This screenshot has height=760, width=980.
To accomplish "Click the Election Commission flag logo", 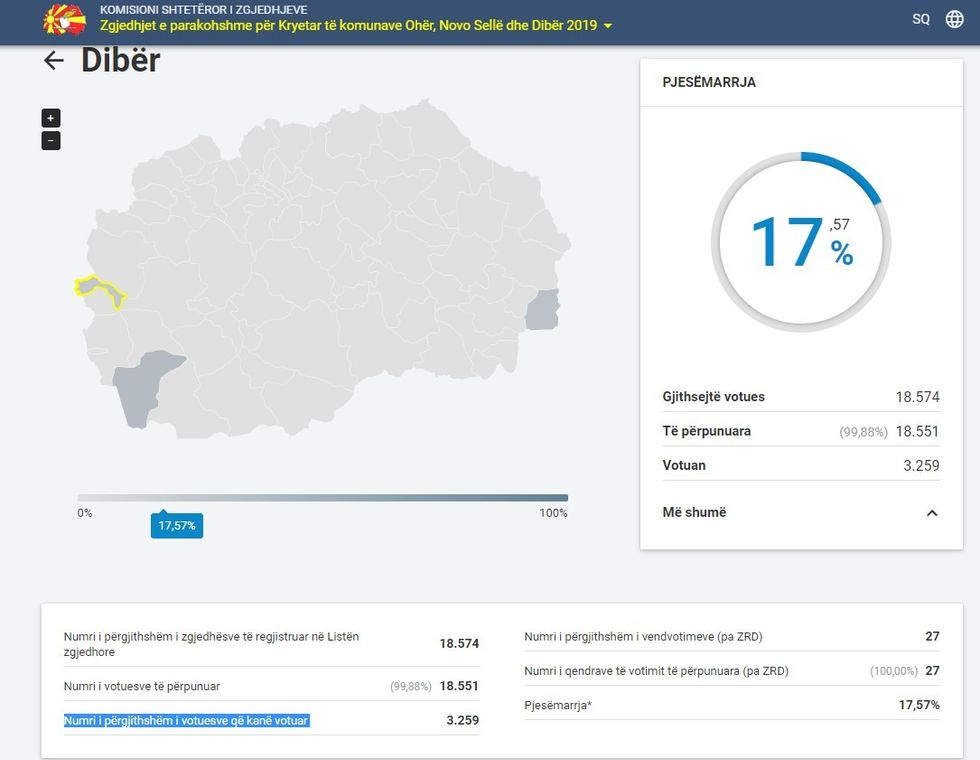I will 62,18.
